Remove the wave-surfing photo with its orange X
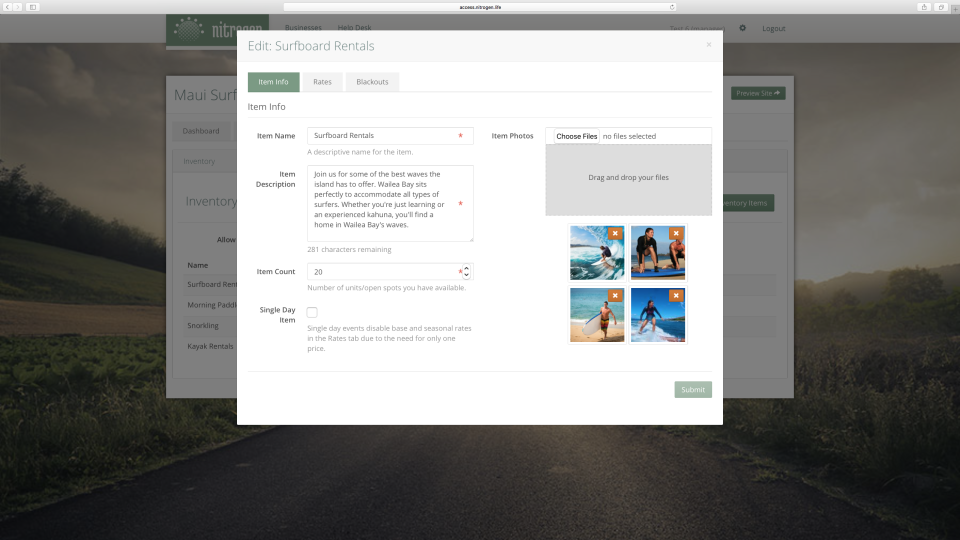 point(615,233)
